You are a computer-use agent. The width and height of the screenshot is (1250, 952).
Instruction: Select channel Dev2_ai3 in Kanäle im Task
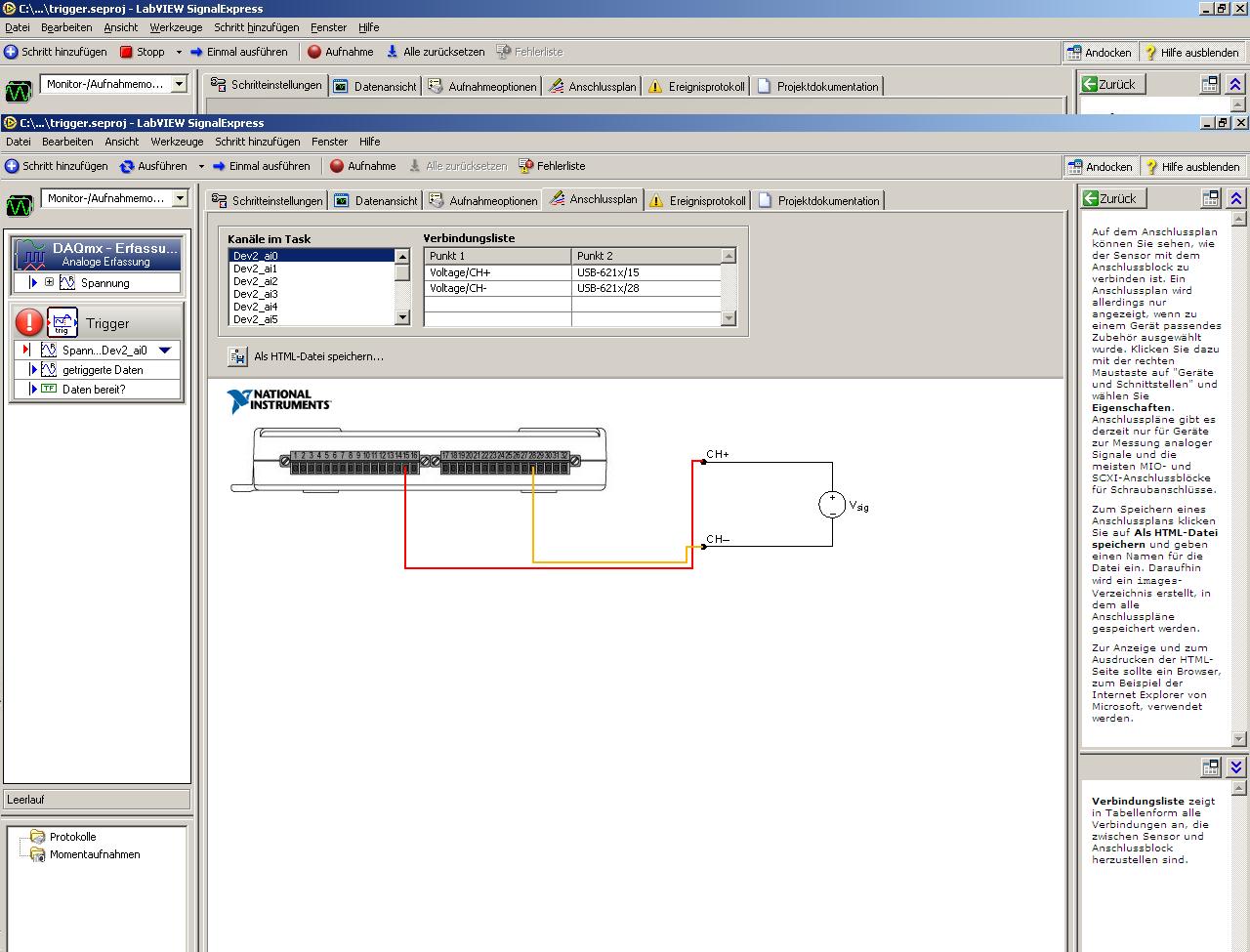tap(312, 294)
